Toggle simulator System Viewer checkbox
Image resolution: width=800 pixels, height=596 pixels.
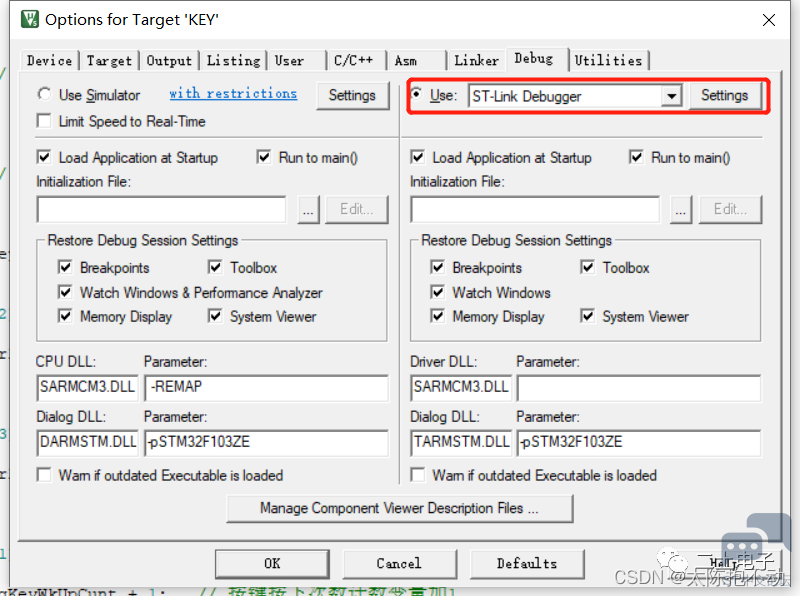[215, 316]
